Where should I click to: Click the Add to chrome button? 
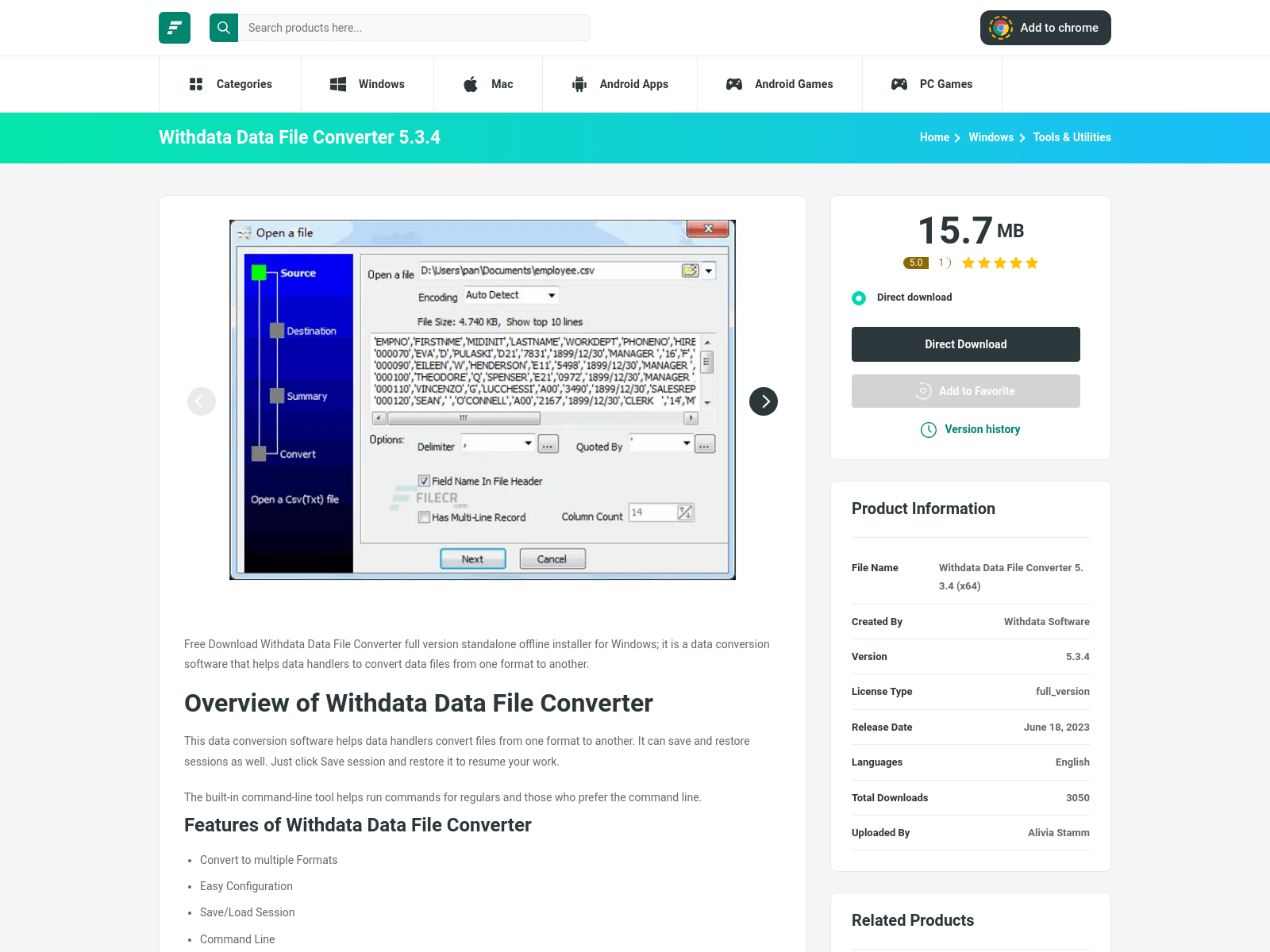tap(1045, 28)
